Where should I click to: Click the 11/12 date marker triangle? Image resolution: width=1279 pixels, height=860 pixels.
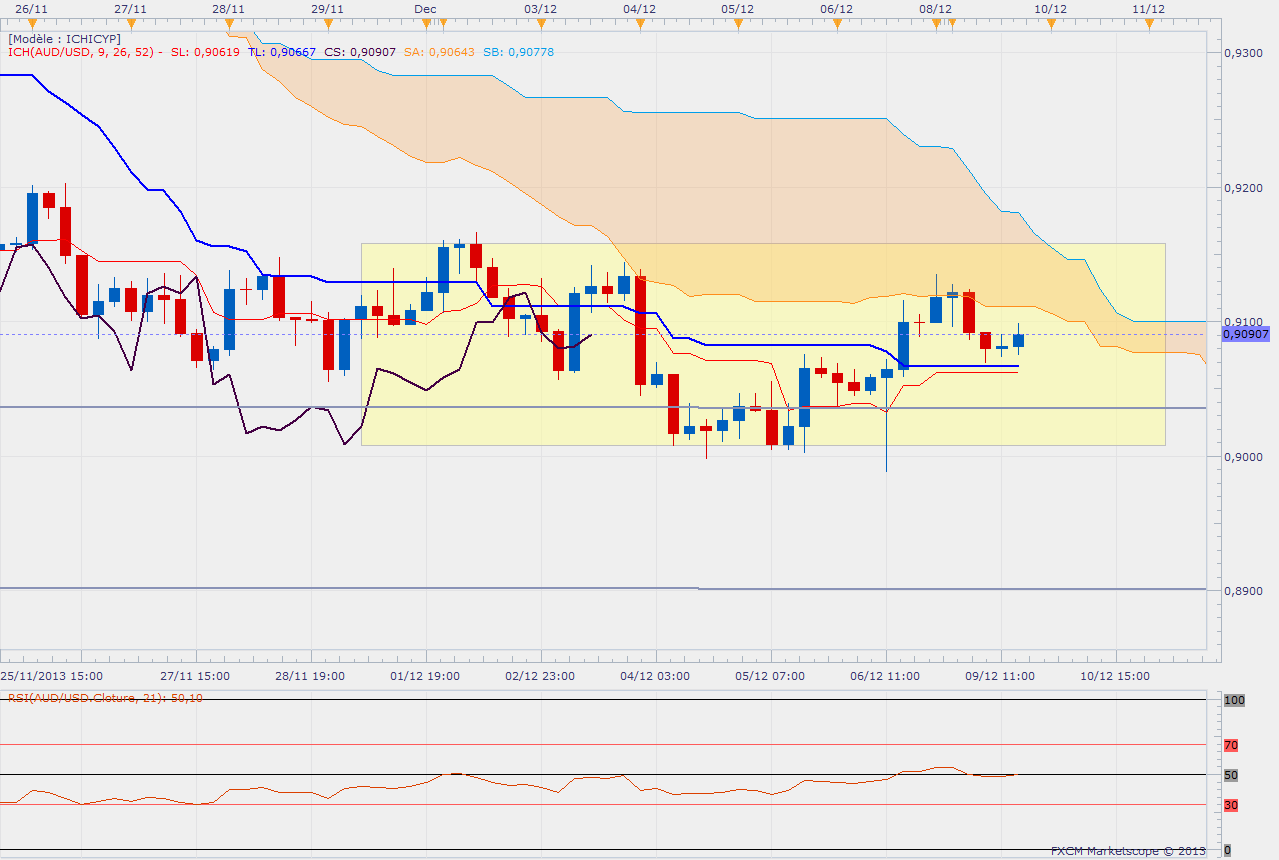pyautogui.click(x=1149, y=23)
